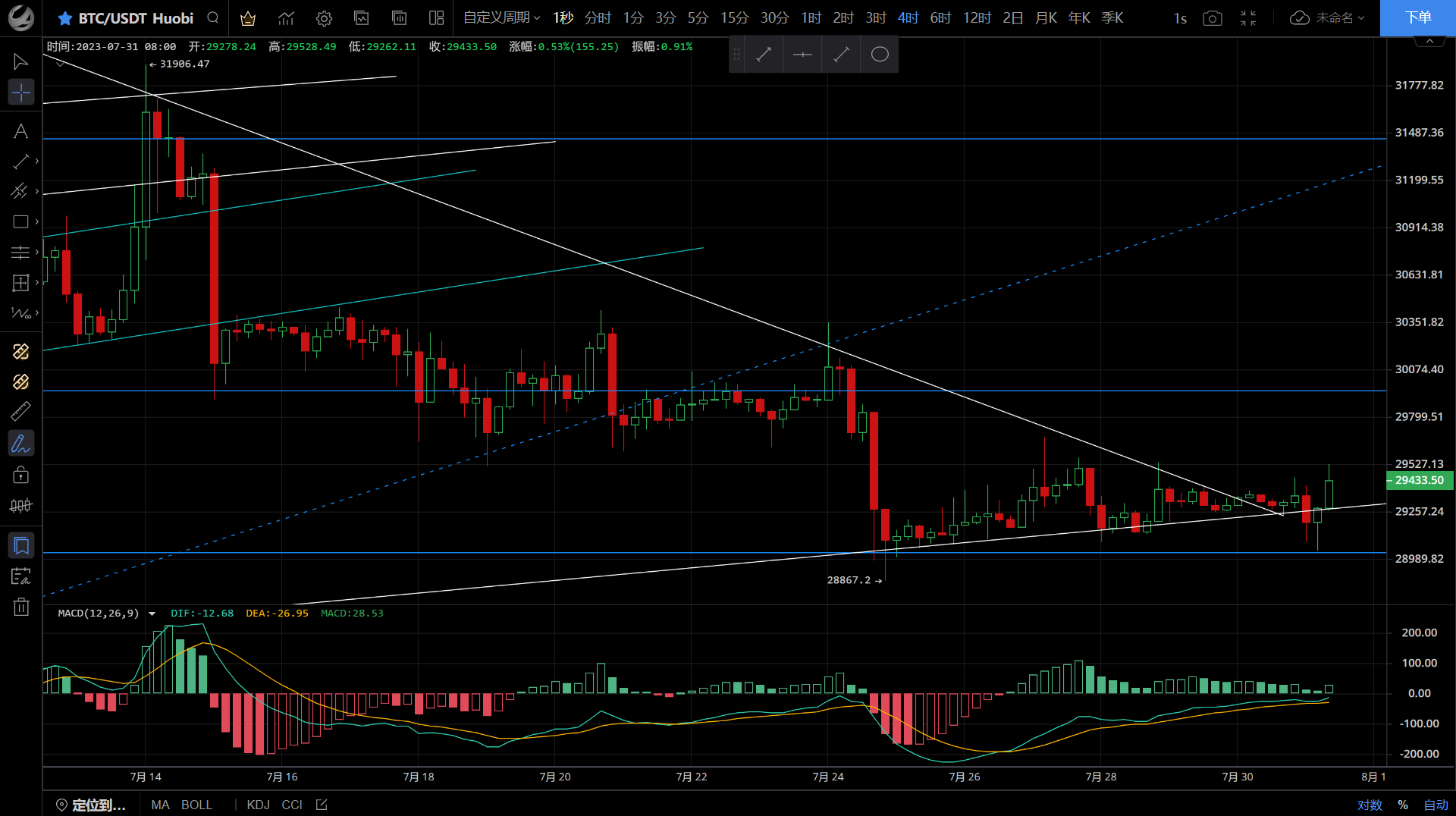Expand the MACD(12,26,9) indicator dropdown
This screenshot has height=816, width=1456.
[152, 614]
